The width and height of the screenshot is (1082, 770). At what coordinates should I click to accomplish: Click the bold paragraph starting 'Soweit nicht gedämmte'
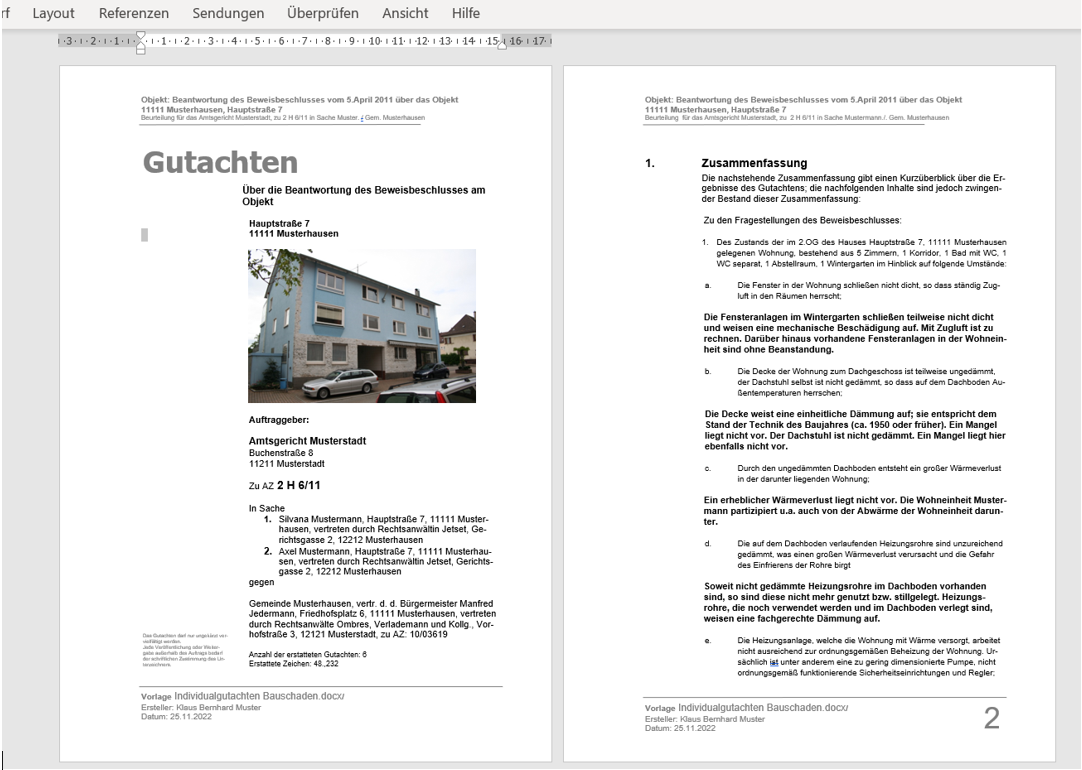pos(848,602)
